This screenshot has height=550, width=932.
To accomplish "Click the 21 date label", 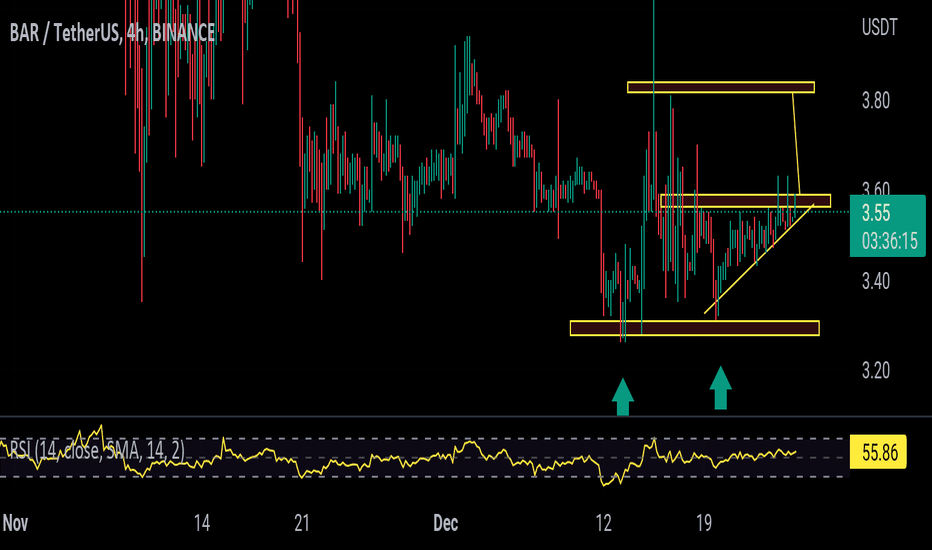I will [302, 523].
